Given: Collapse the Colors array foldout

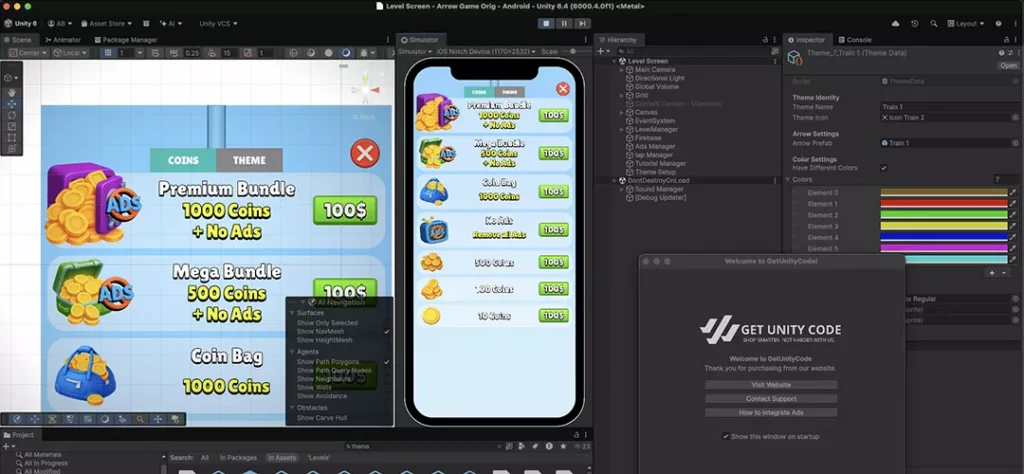Looking at the screenshot, I should [788, 180].
